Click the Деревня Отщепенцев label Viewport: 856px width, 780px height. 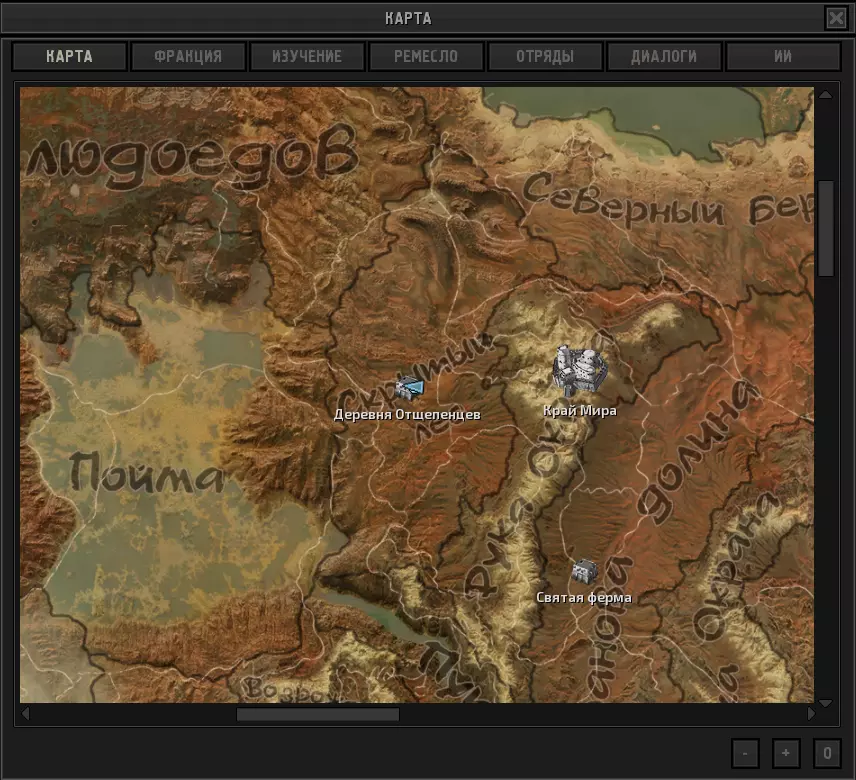click(x=407, y=415)
